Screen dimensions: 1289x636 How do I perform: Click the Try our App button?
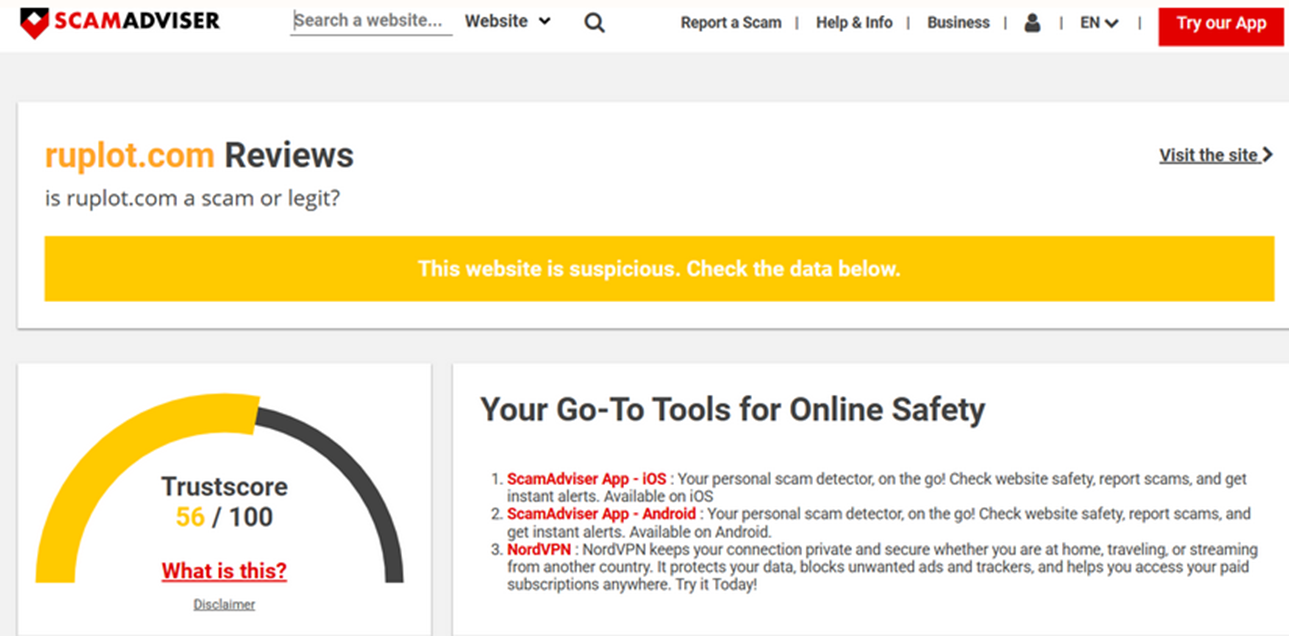click(1221, 26)
